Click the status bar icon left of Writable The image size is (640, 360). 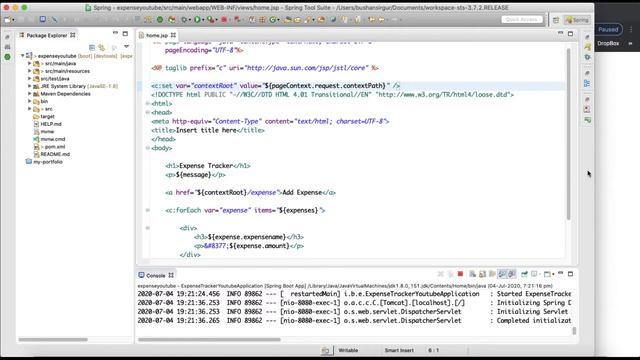click(x=326, y=350)
